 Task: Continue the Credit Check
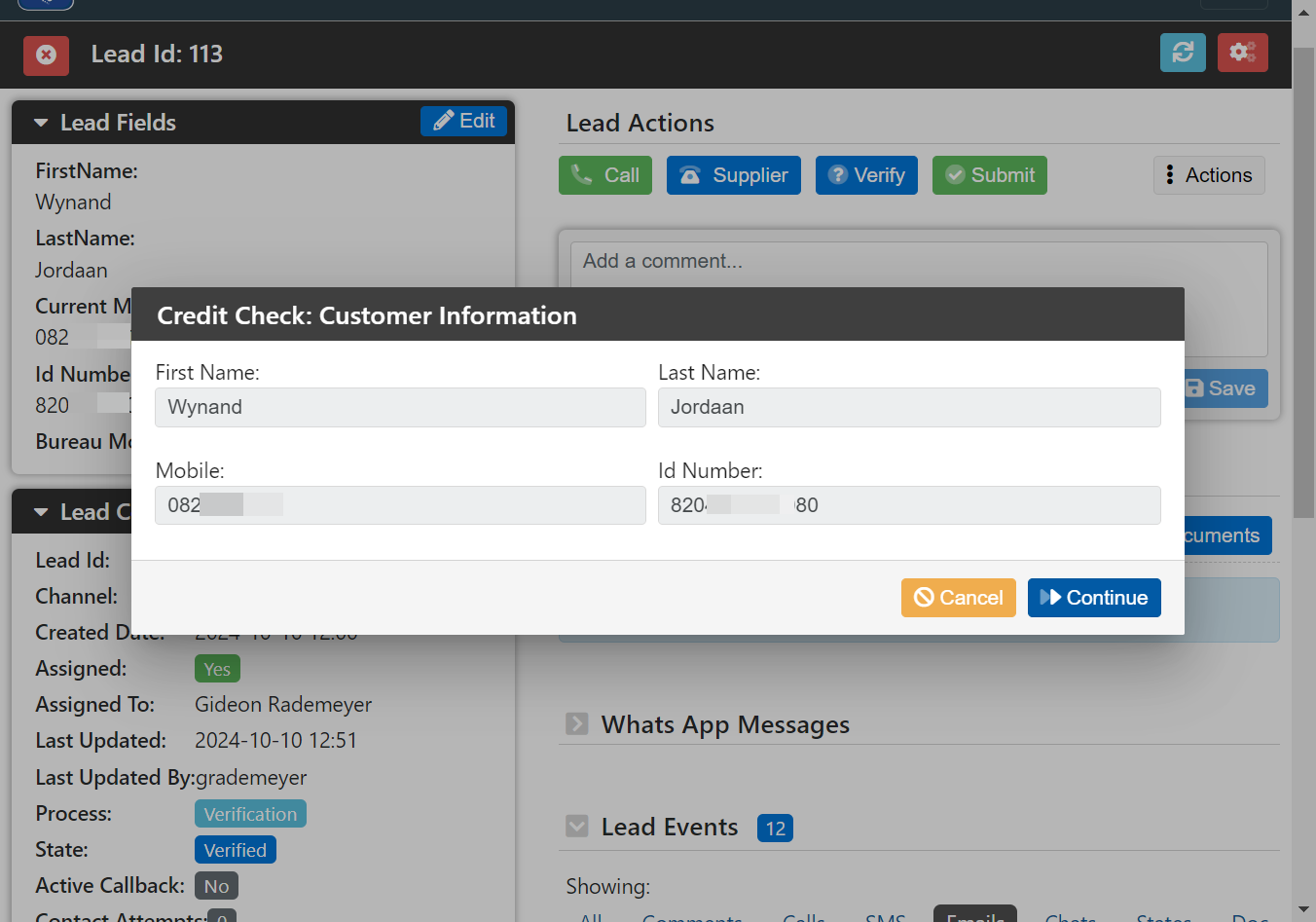[1094, 598]
